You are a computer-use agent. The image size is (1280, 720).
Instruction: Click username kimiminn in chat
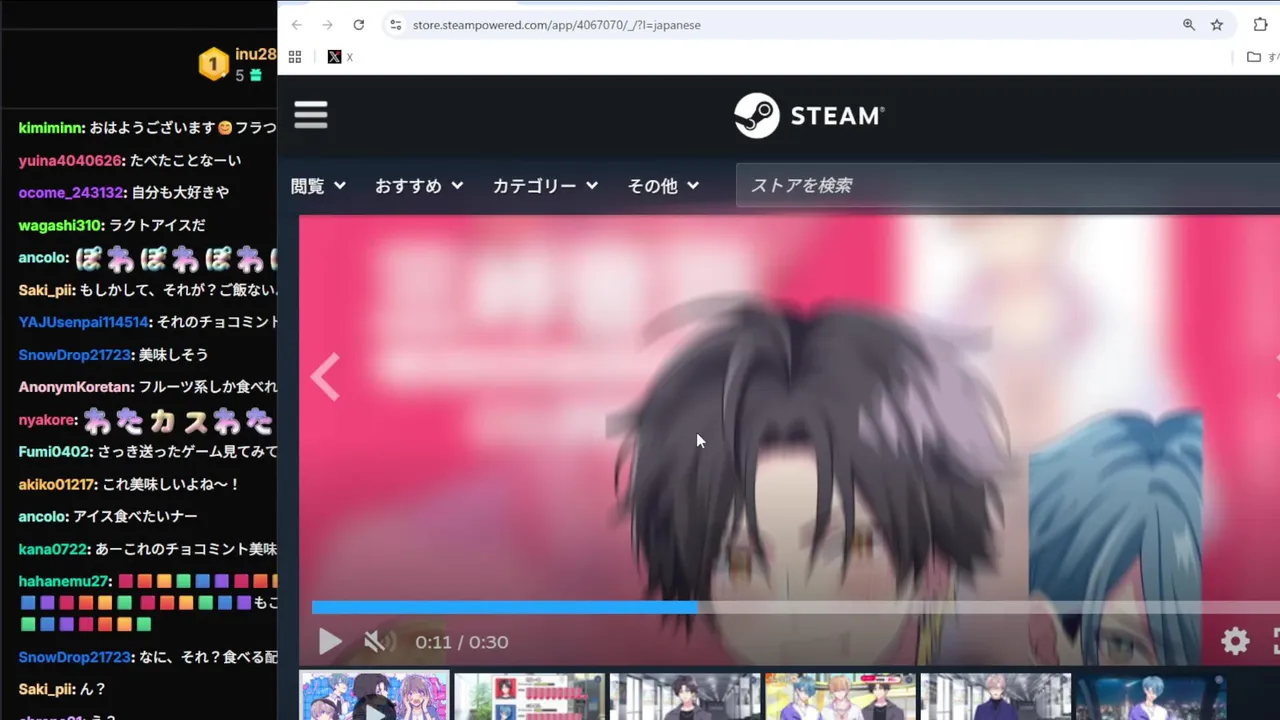tap(51, 128)
